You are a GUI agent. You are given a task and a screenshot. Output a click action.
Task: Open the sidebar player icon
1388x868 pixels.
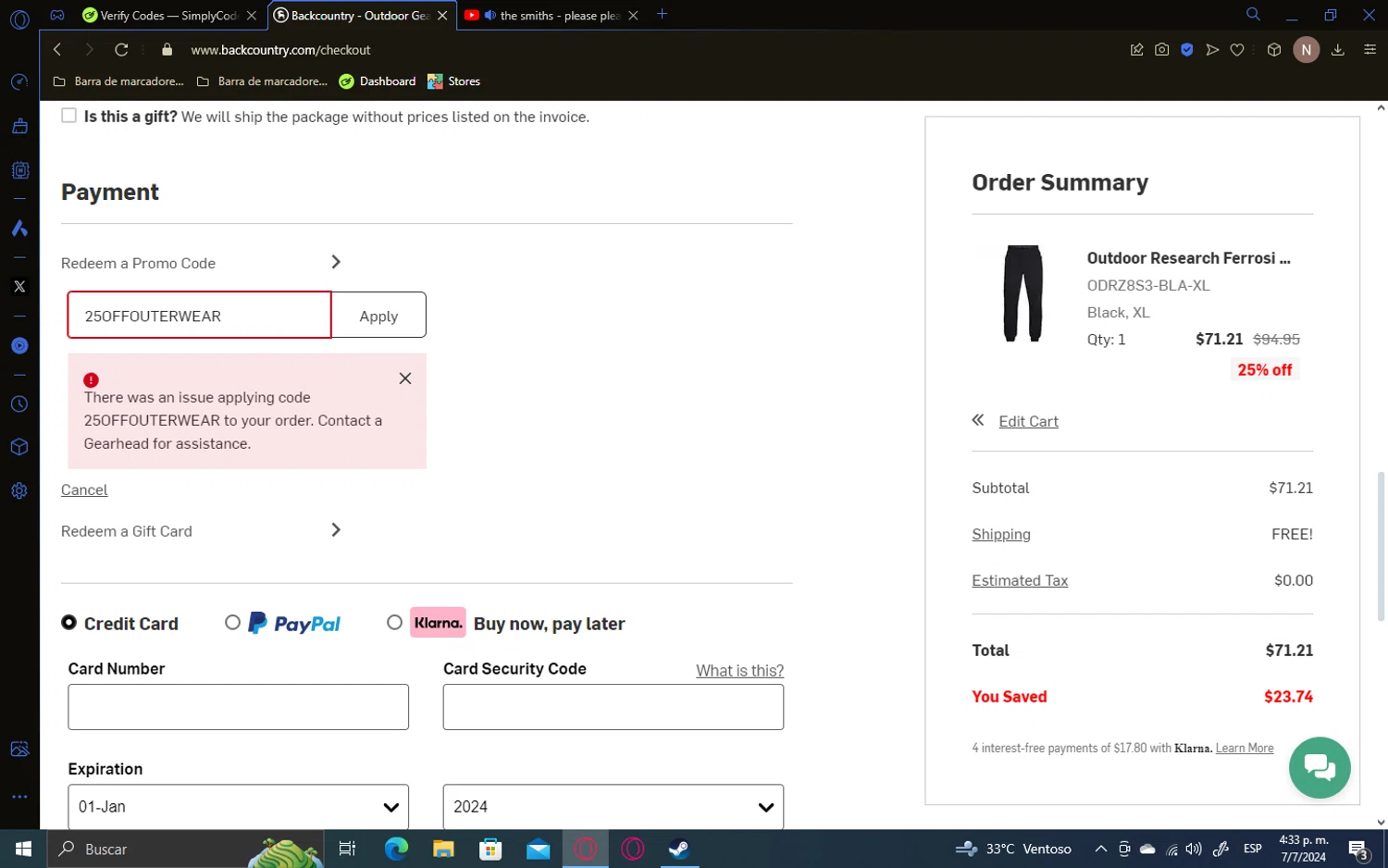pyautogui.click(x=19, y=346)
